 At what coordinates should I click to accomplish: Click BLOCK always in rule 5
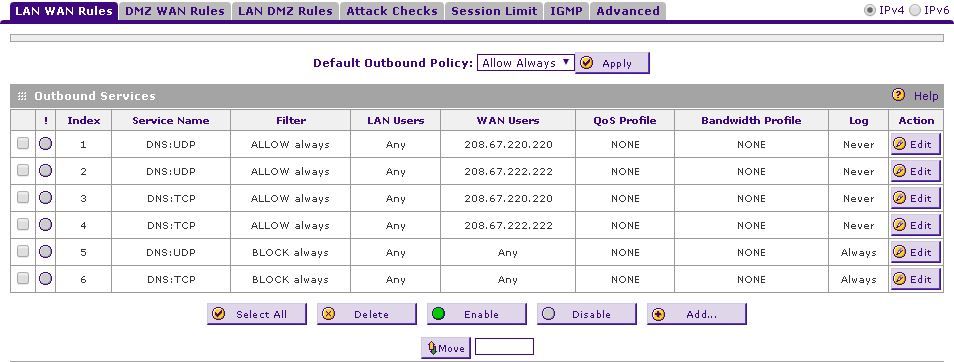tap(290, 252)
